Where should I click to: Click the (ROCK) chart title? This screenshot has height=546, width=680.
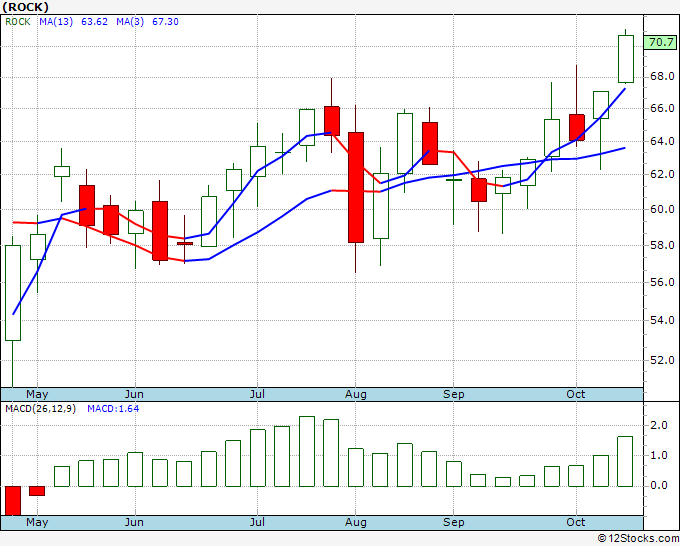pyautogui.click(x=26, y=7)
